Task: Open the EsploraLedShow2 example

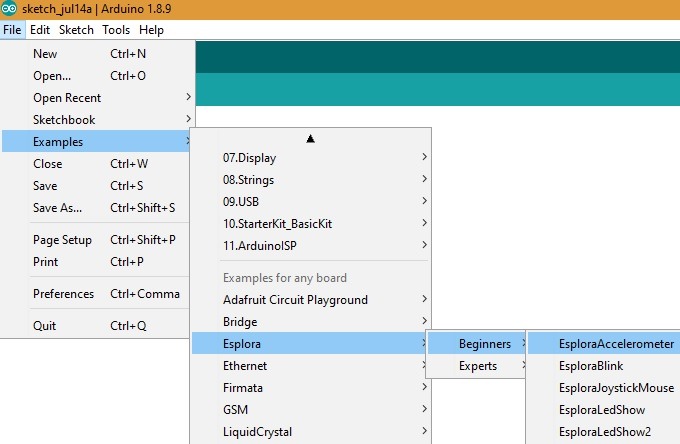Action: [x=604, y=432]
